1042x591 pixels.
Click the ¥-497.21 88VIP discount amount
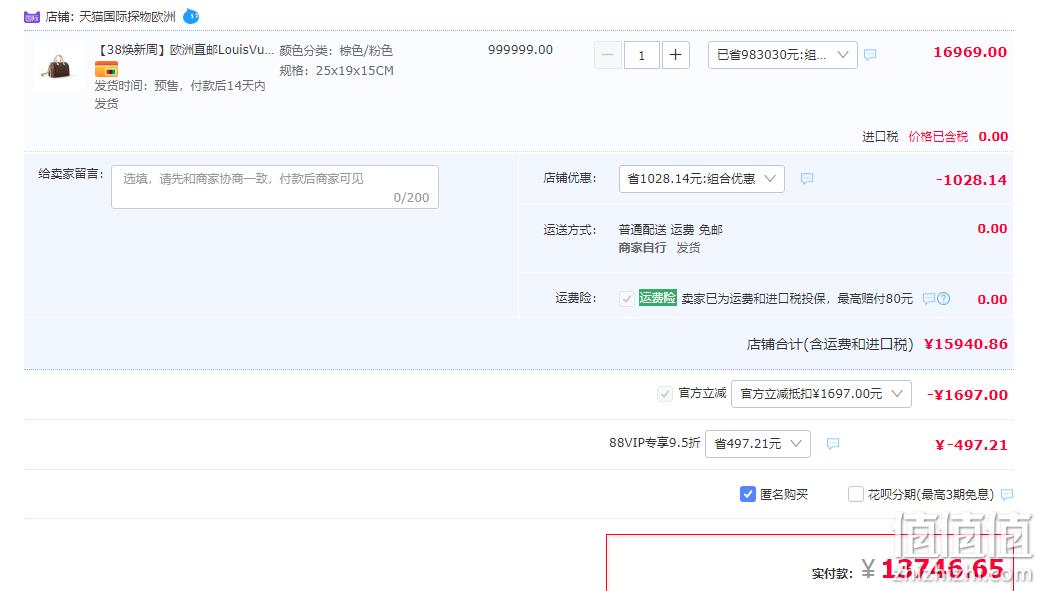[971, 445]
